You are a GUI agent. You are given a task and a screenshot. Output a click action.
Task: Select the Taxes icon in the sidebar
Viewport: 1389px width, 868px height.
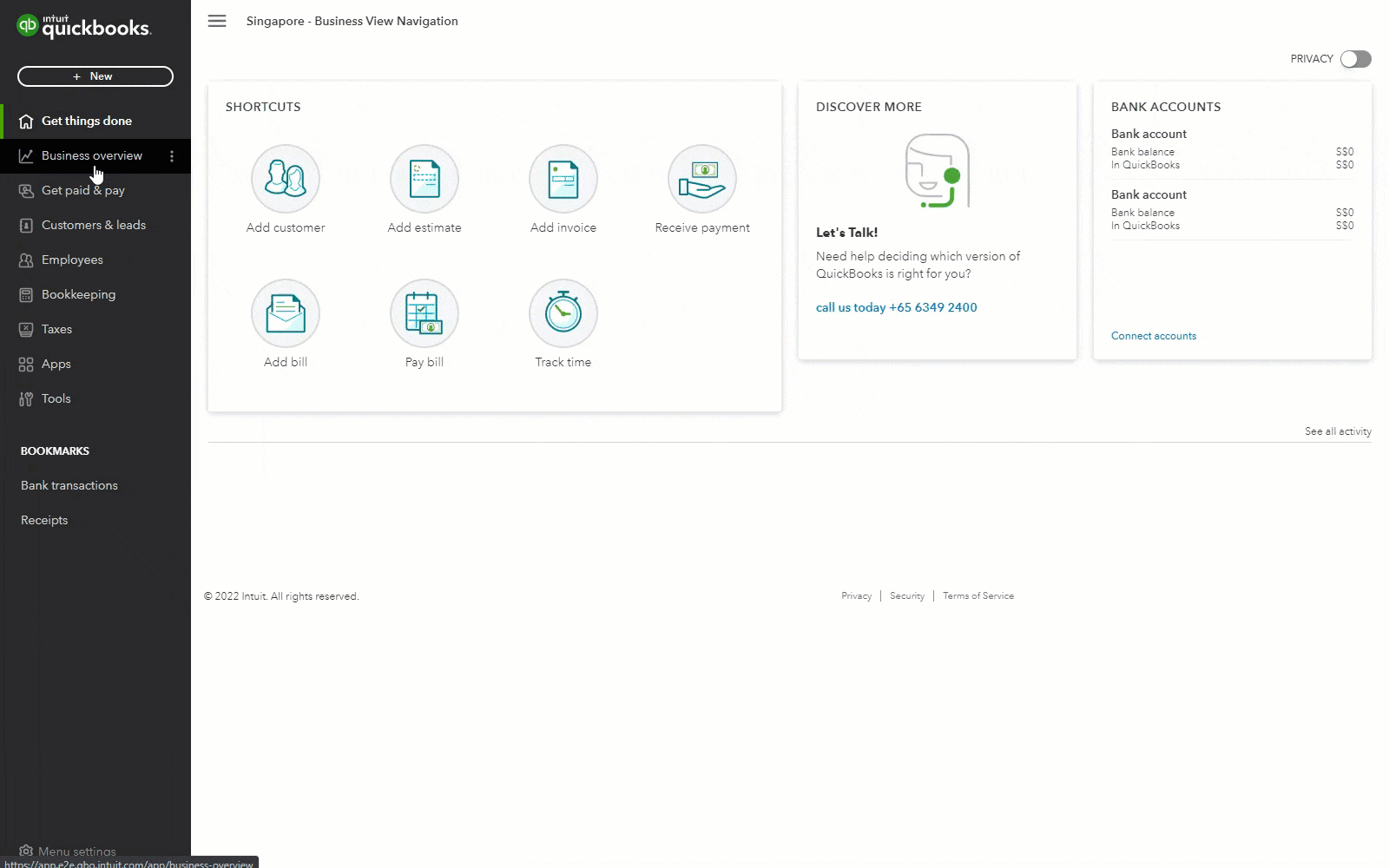click(26, 329)
